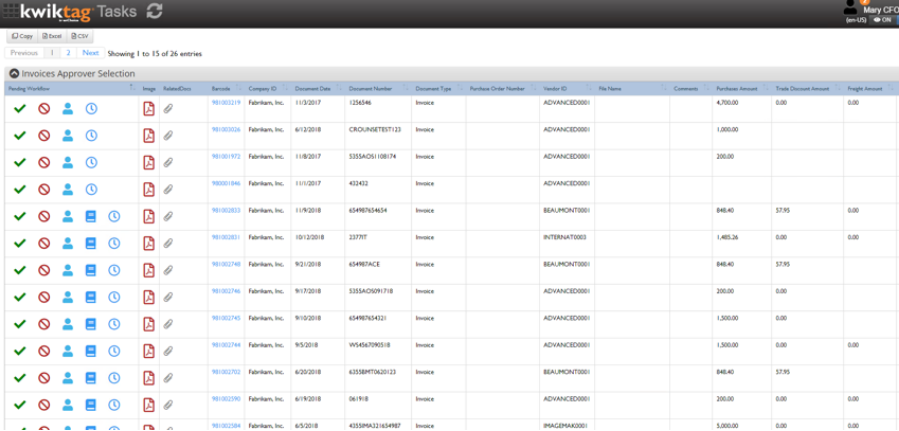Reject invoice 981003026 with red deny icon
The image size is (899, 431).
(44, 136)
